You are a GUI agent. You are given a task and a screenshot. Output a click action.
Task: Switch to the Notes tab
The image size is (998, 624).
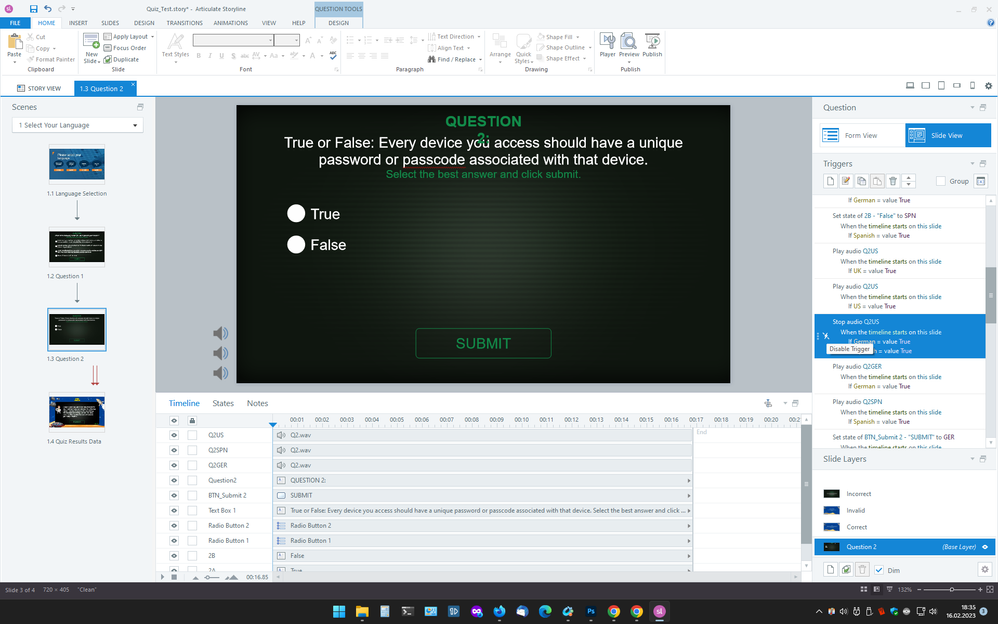pyautogui.click(x=257, y=403)
